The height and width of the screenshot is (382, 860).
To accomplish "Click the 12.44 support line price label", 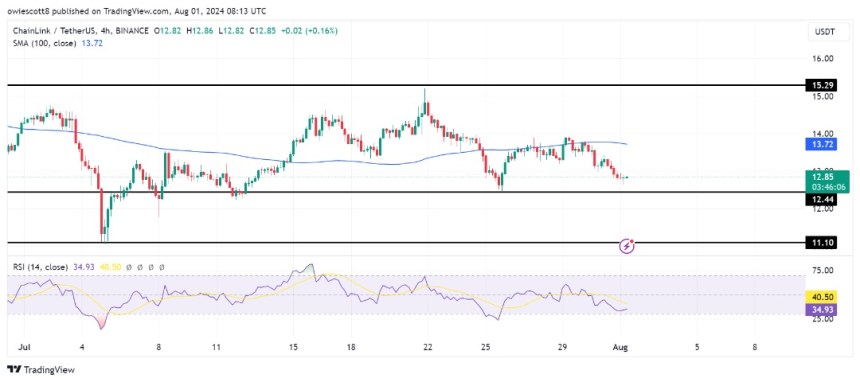I will (821, 199).
